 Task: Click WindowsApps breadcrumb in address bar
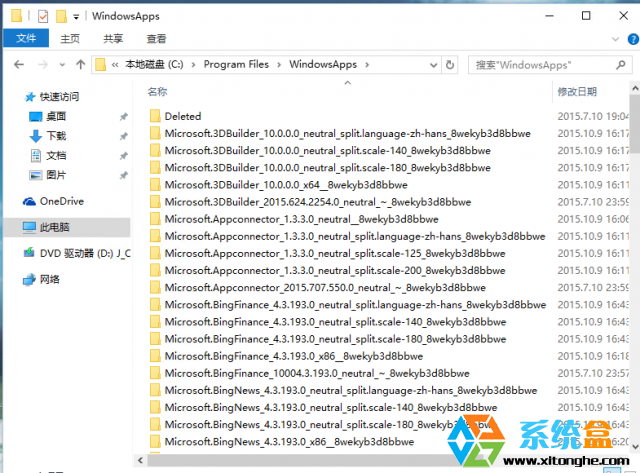click(x=323, y=64)
